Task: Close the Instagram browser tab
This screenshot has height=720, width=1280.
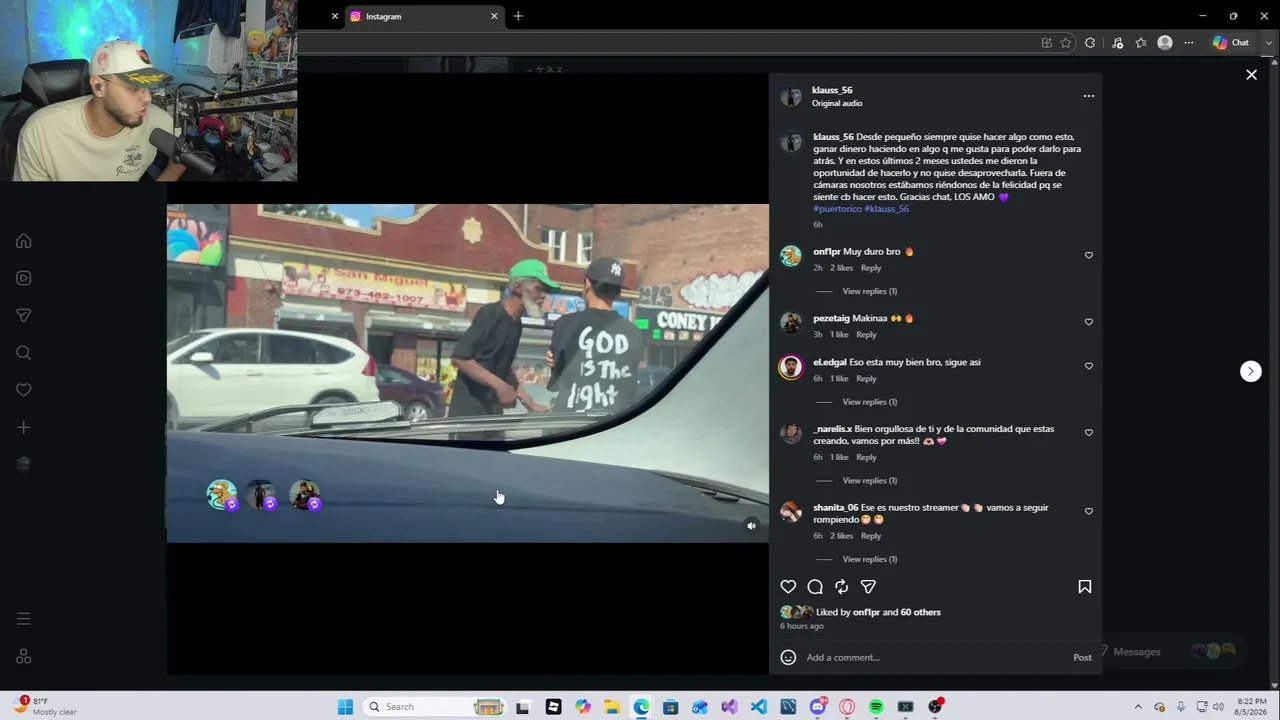Action: [494, 16]
